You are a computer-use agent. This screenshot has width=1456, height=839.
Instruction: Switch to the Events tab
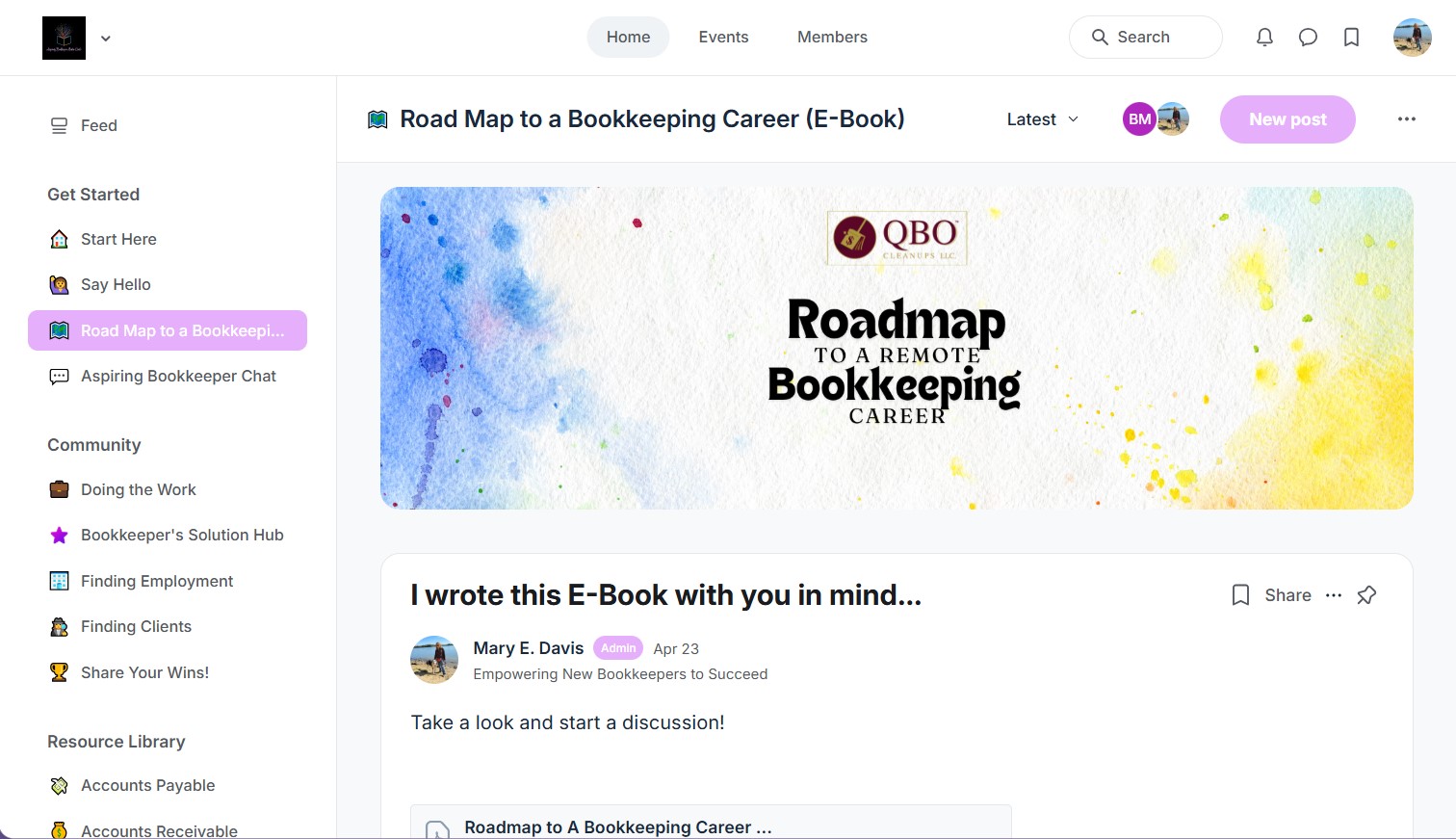coord(723,38)
